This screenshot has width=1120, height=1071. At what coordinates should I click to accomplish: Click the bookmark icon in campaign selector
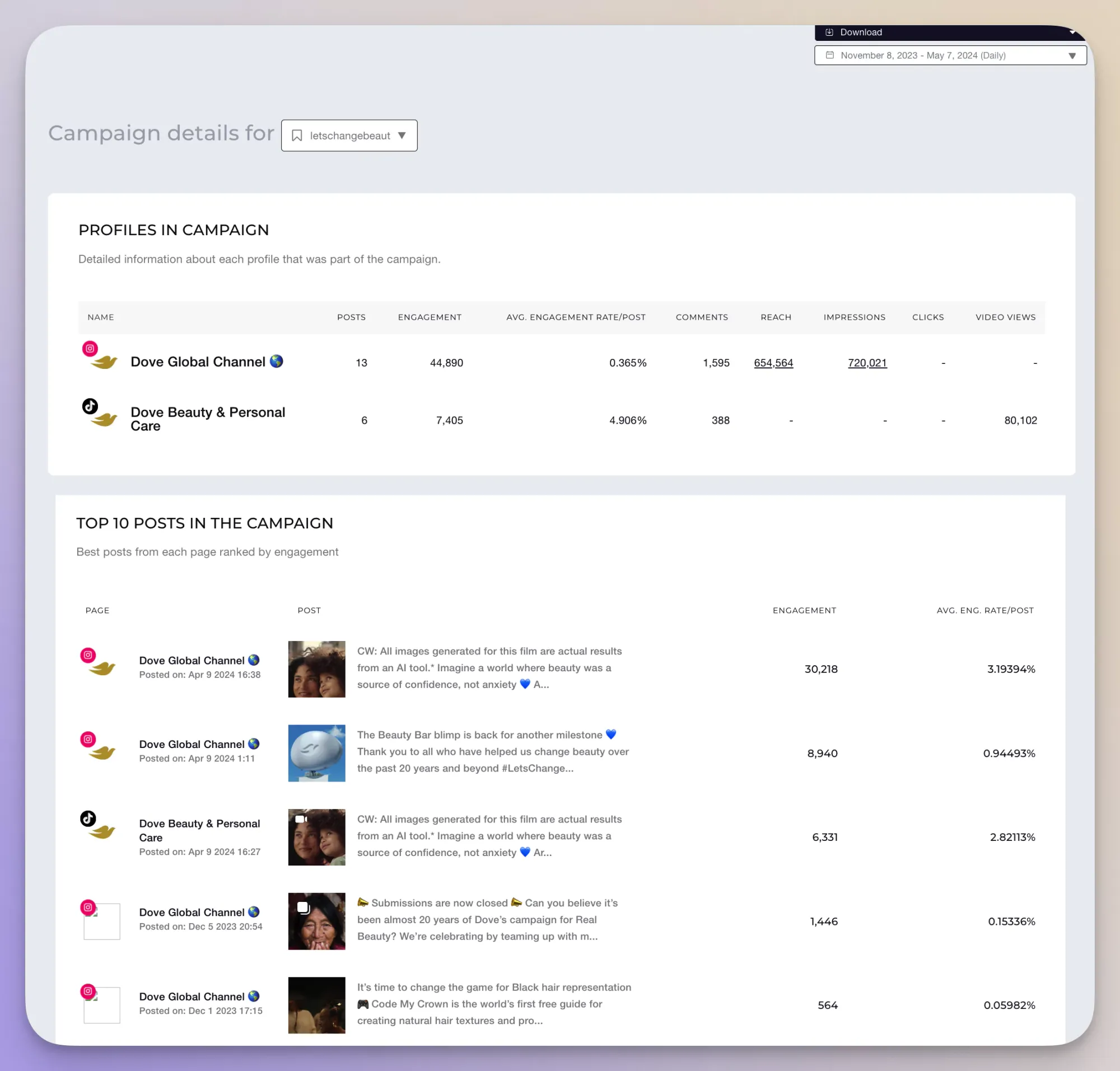296,135
